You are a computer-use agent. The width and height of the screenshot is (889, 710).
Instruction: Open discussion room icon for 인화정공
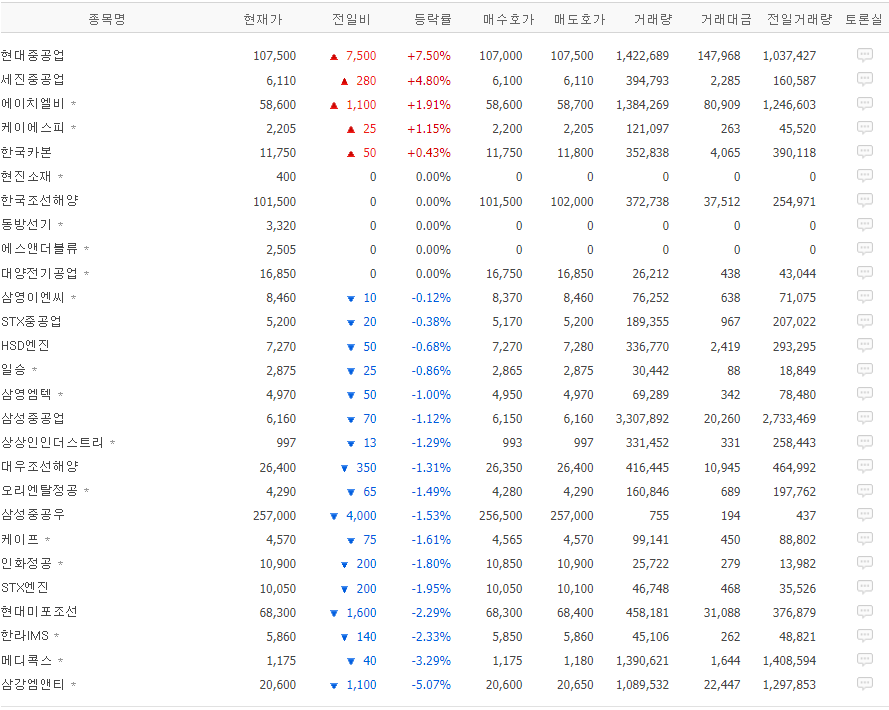(x=865, y=563)
